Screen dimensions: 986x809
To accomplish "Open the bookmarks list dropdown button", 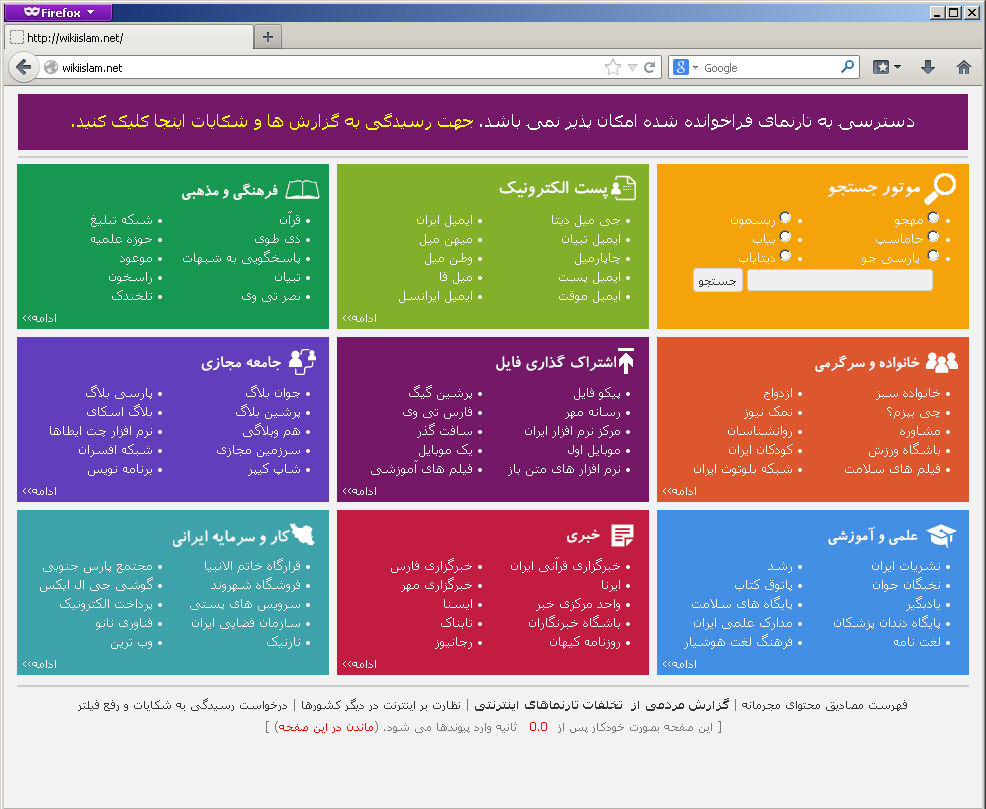I will [886, 67].
